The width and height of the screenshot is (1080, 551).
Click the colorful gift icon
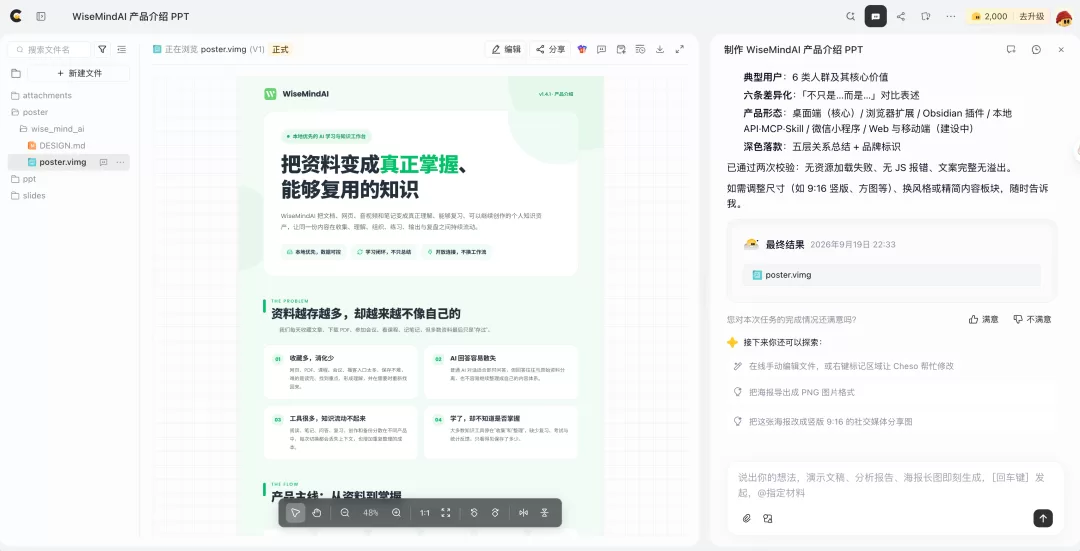pyautogui.click(x=582, y=49)
